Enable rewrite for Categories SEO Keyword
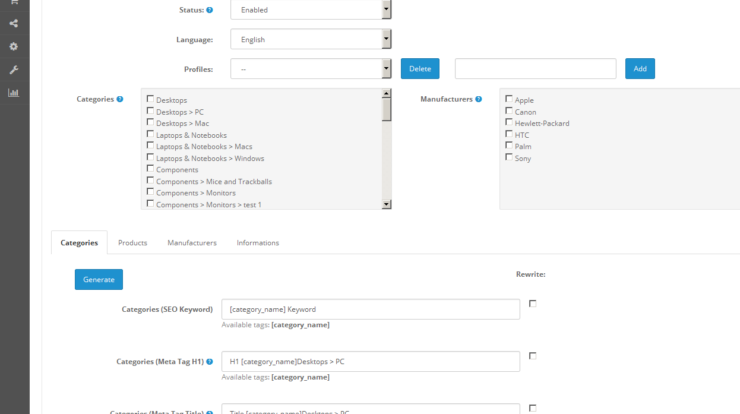 [x=533, y=304]
